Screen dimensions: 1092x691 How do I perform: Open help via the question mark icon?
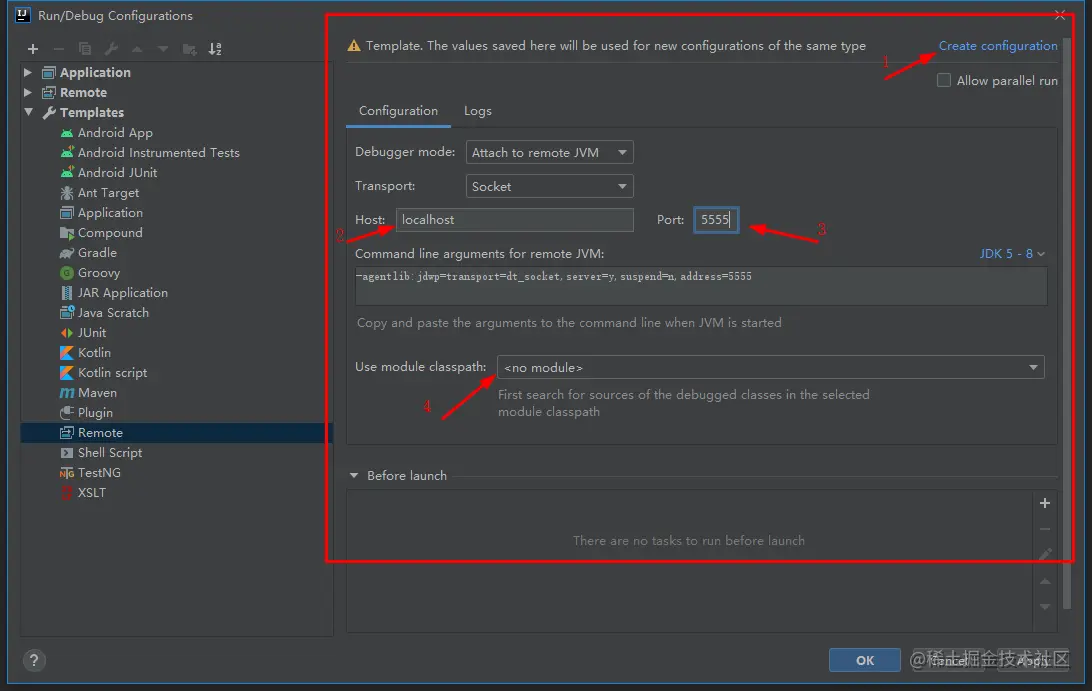point(34,660)
